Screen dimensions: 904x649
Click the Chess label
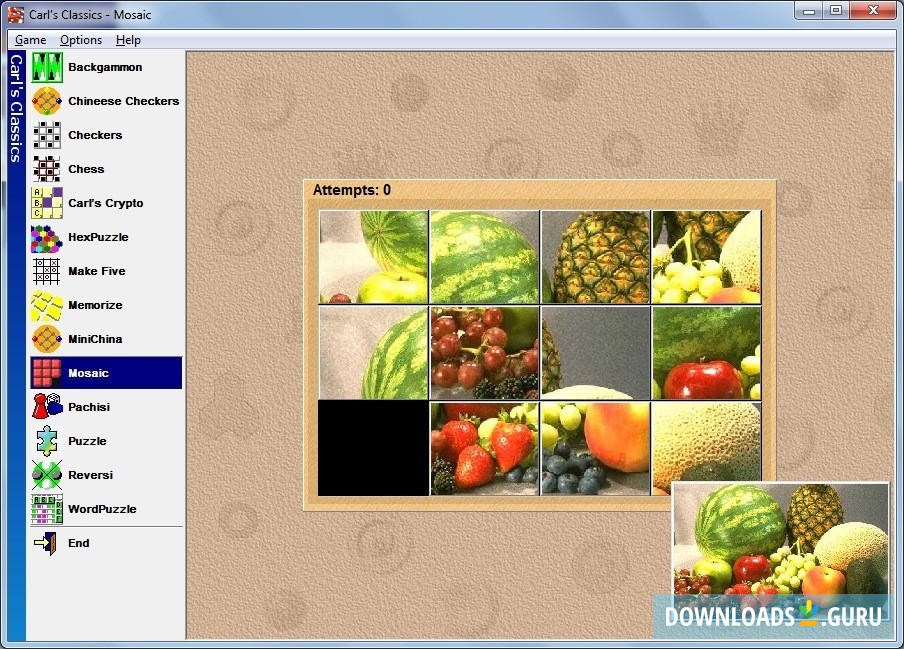pyautogui.click(x=86, y=169)
